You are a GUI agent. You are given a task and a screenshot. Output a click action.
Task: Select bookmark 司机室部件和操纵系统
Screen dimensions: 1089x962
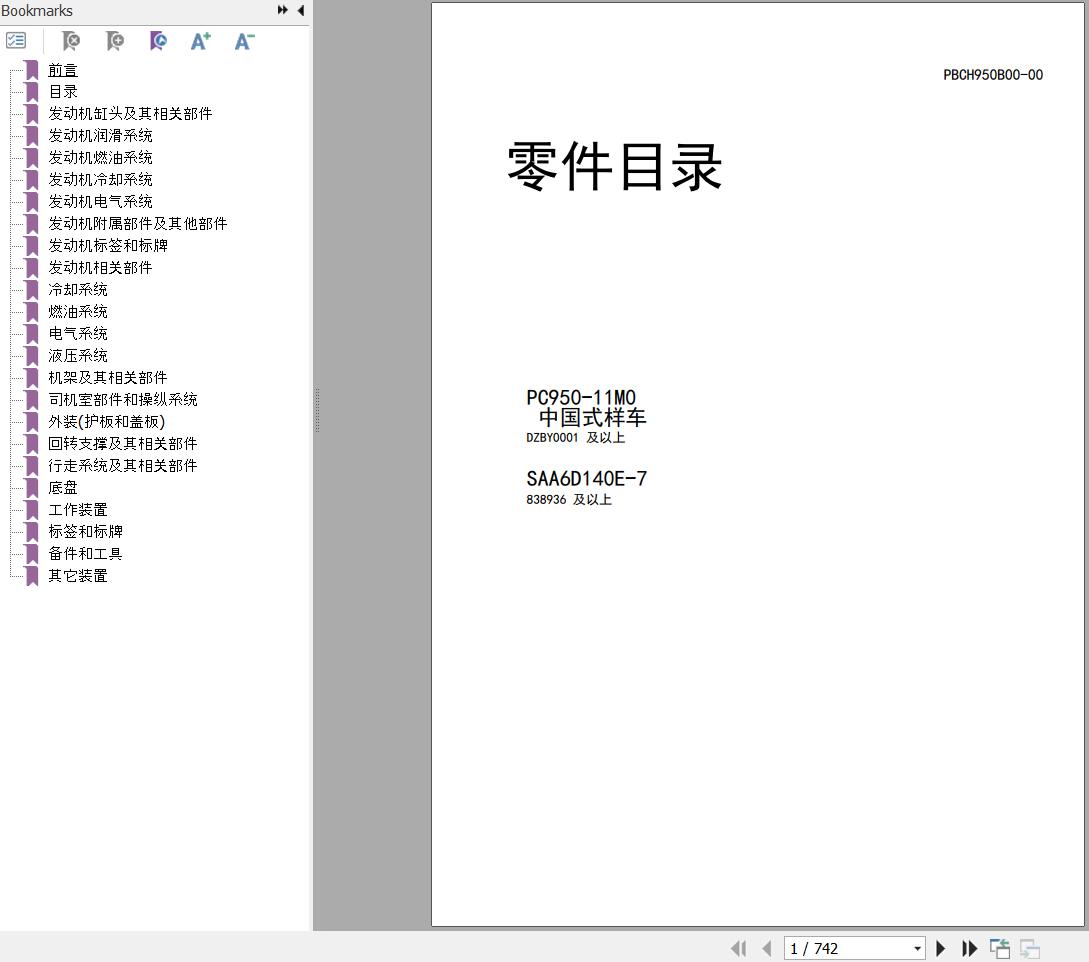coord(123,399)
